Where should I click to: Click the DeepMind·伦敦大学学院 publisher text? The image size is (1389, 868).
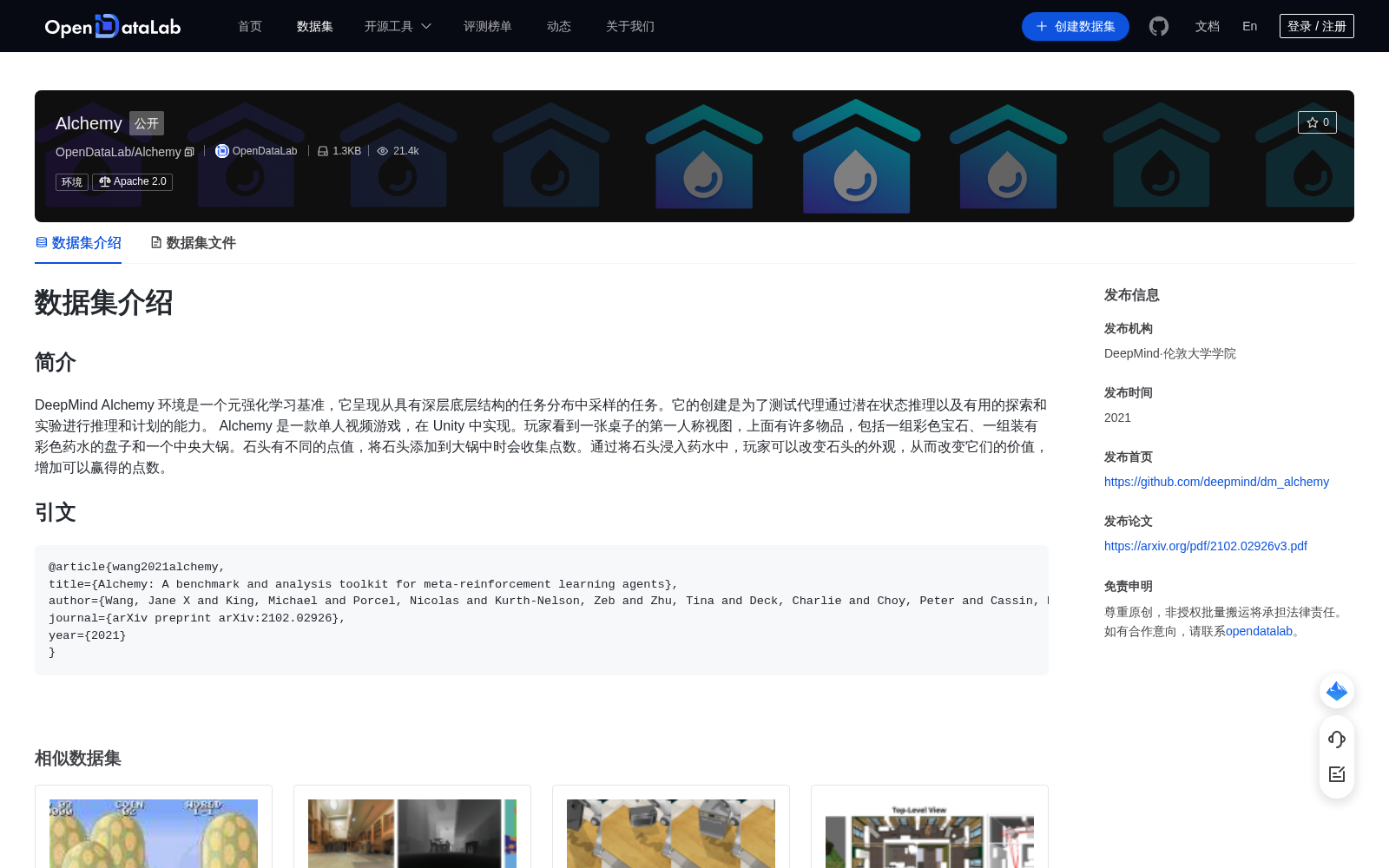(x=1170, y=353)
